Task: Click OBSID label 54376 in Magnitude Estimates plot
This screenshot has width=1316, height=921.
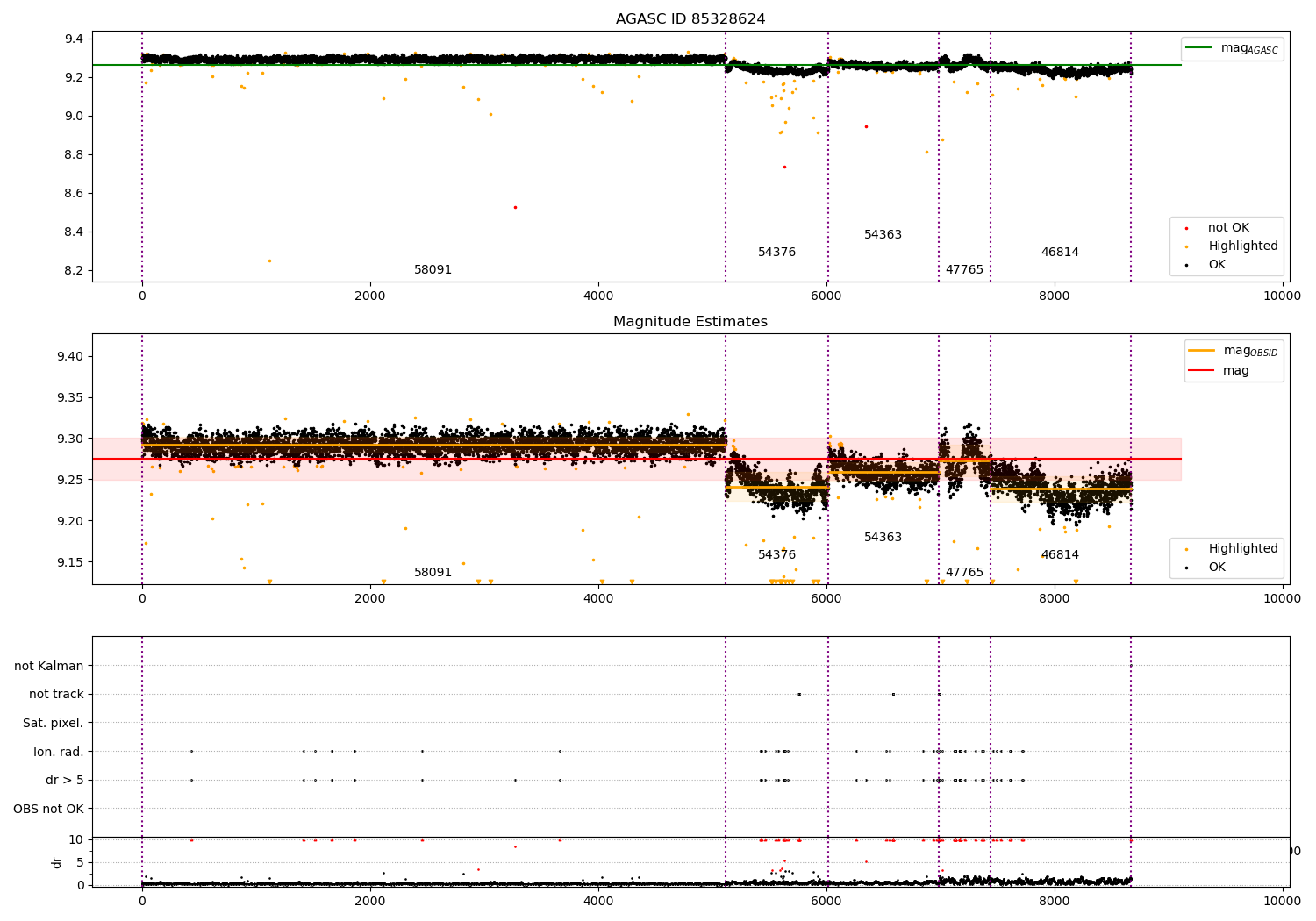Action: 777,555
